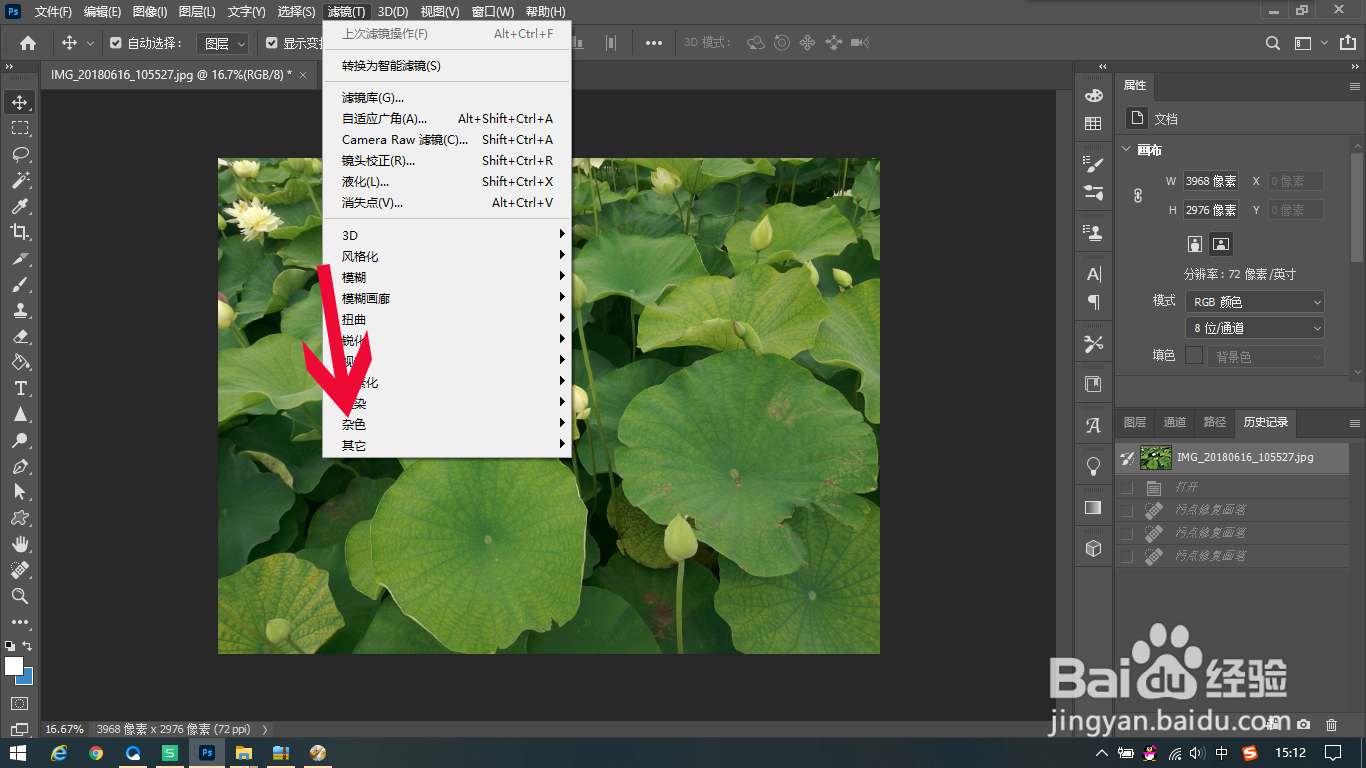
Task: Toggle Quick Mask mode icon
Action: 19,704
